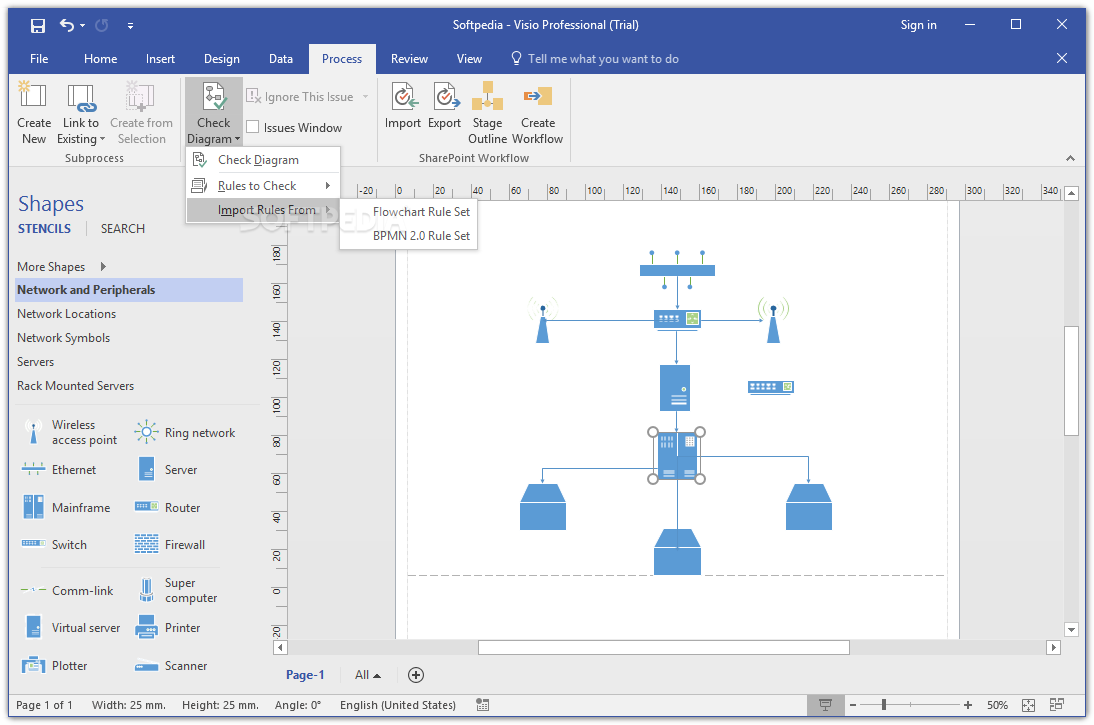Select the Comm-link shape
The height and width of the screenshot is (725, 1094).
(66, 590)
